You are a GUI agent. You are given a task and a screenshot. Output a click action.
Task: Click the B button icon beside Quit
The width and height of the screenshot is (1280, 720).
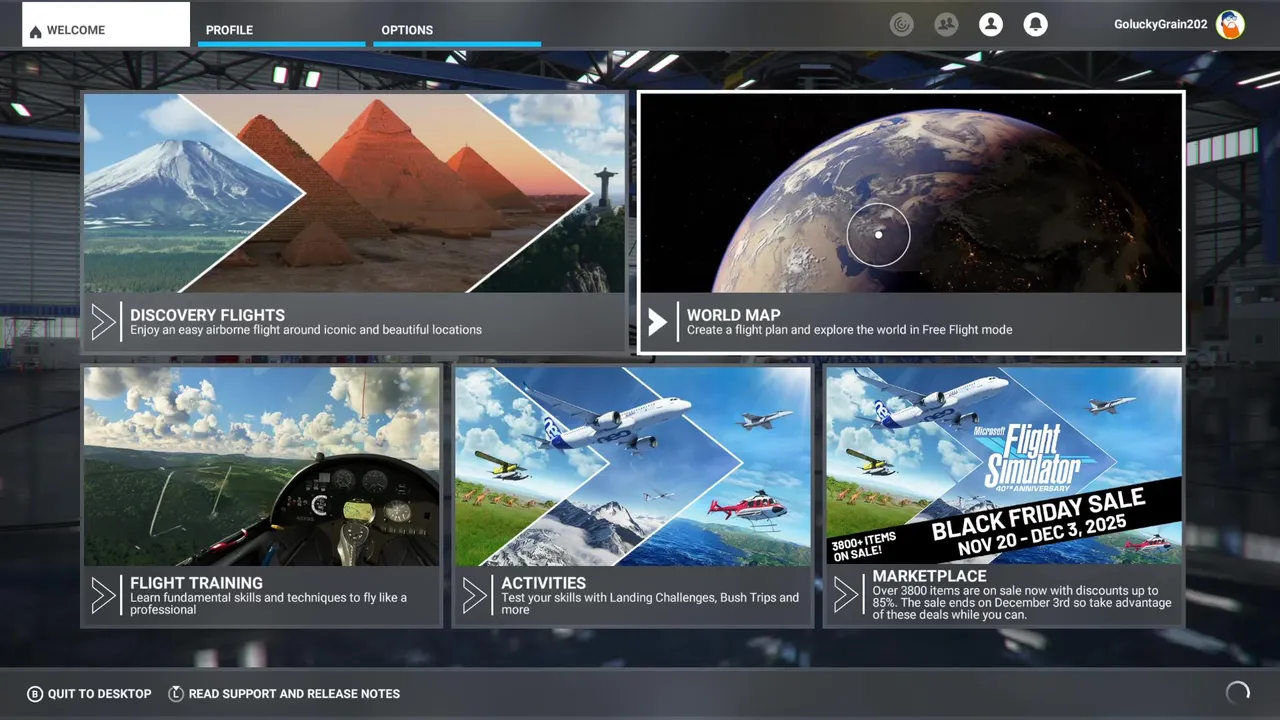(x=35, y=694)
